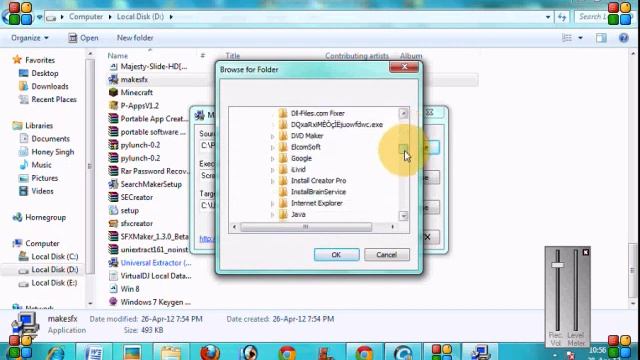Open the Desktop favorite in sidebar
The image size is (640, 360).
coord(44,73)
